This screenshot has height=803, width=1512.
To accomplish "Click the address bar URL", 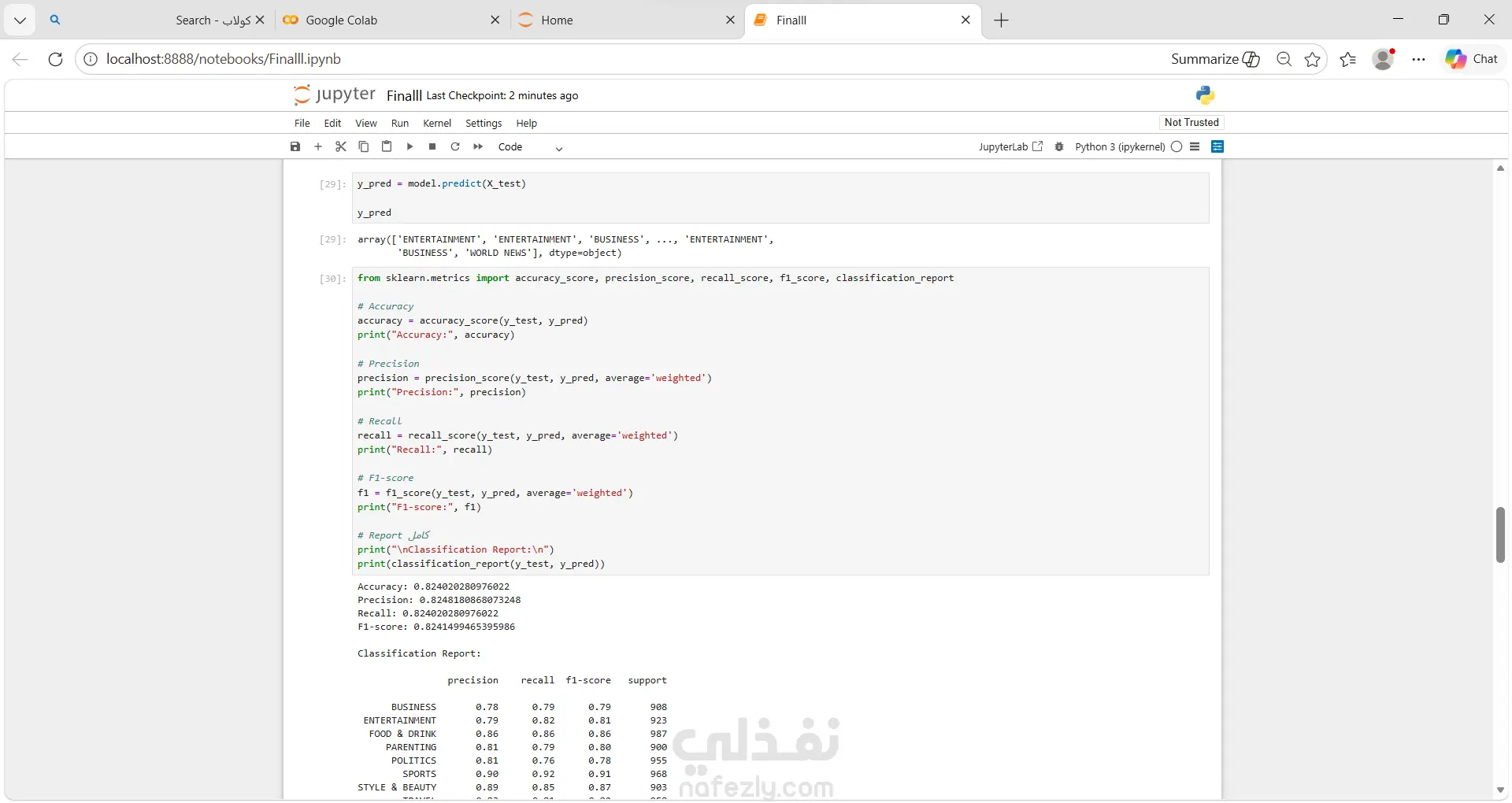I will coord(224,59).
